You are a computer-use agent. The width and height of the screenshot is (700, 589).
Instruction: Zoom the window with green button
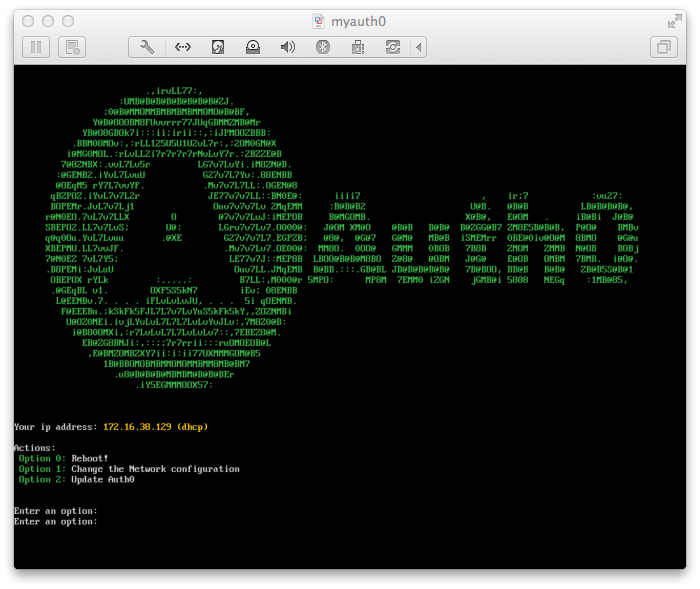pos(68,21)
